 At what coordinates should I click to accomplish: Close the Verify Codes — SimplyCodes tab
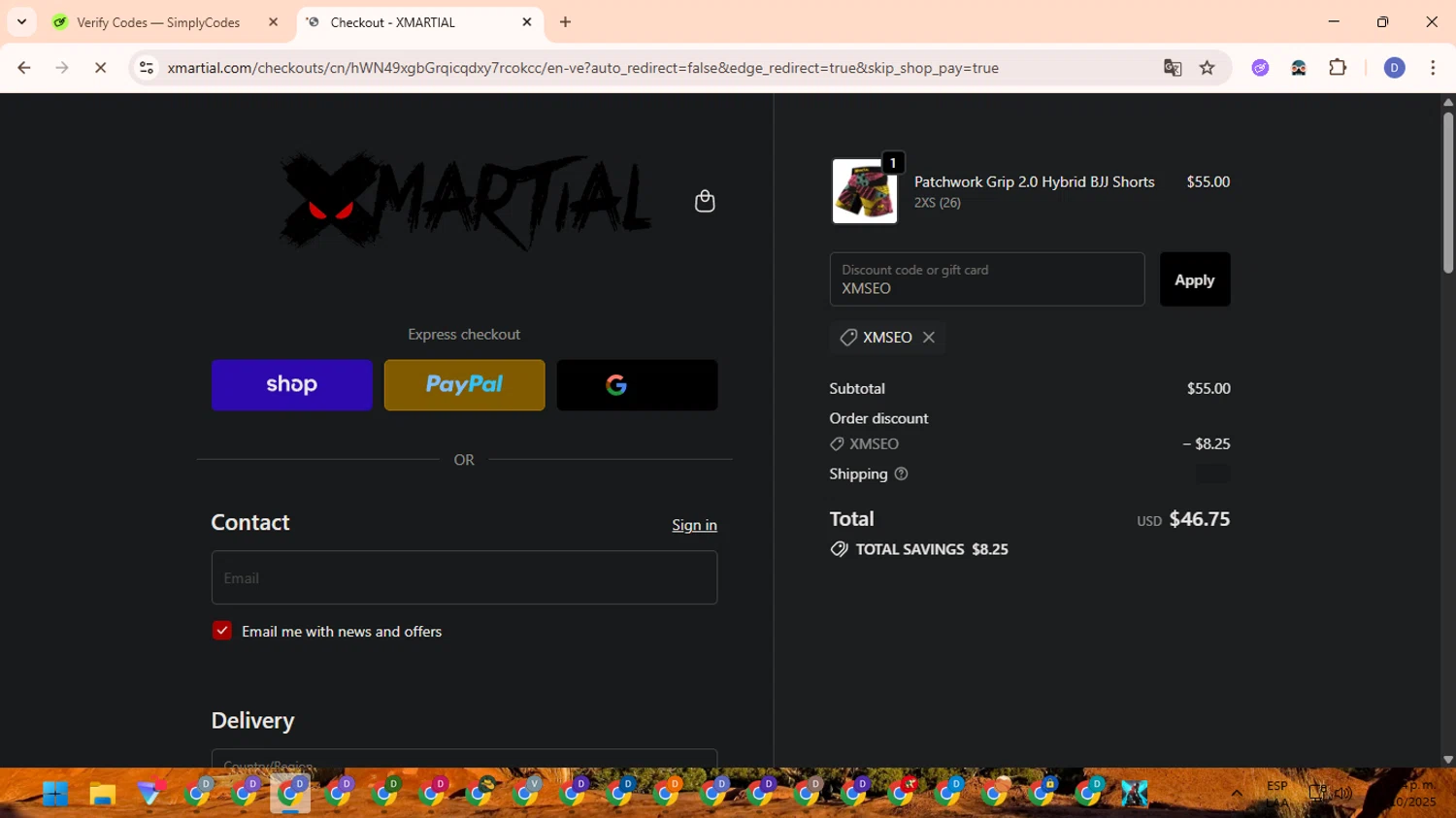coord(274,22)
